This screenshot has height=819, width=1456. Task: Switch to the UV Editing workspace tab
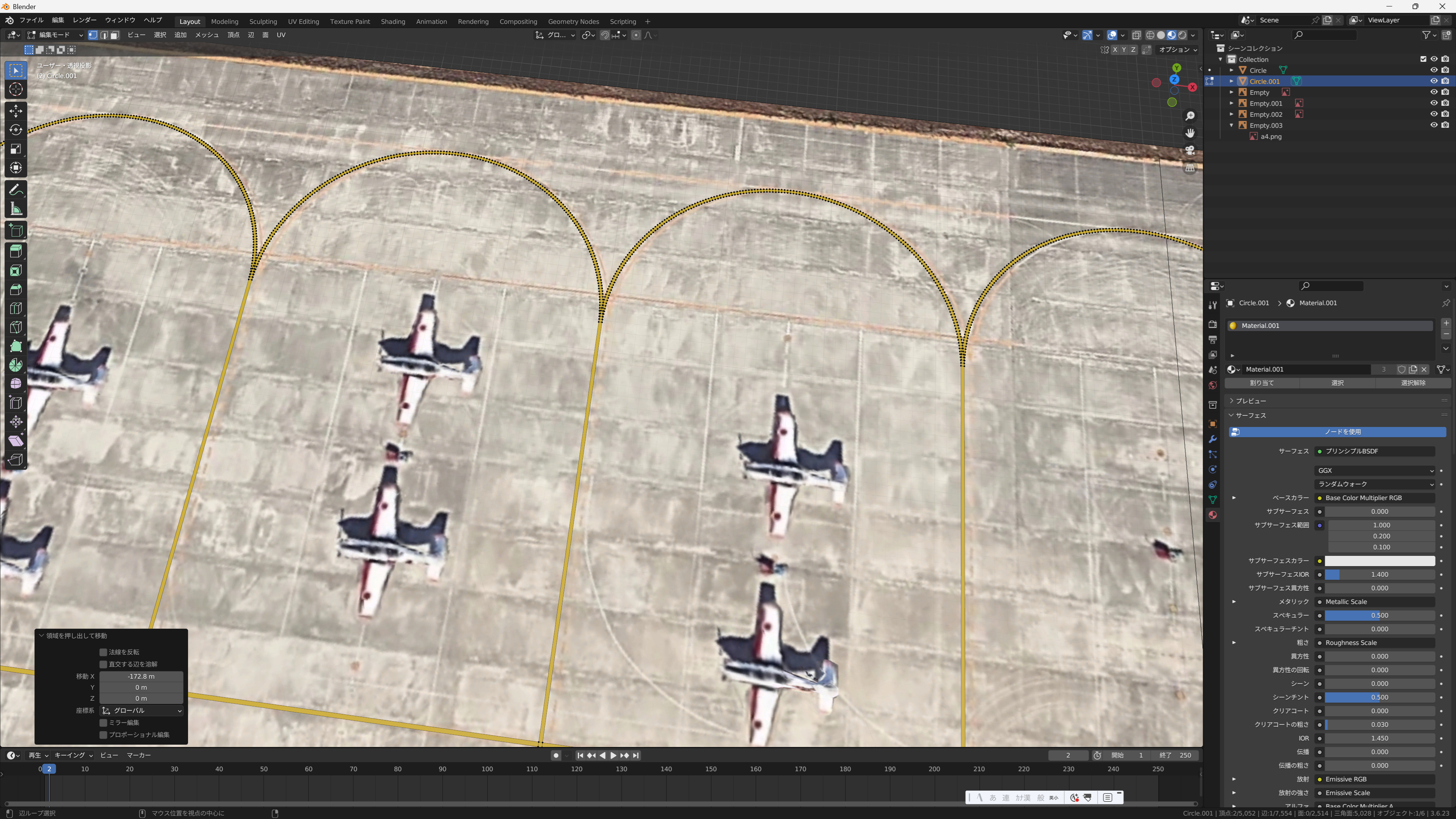click(x=303, y=22)
